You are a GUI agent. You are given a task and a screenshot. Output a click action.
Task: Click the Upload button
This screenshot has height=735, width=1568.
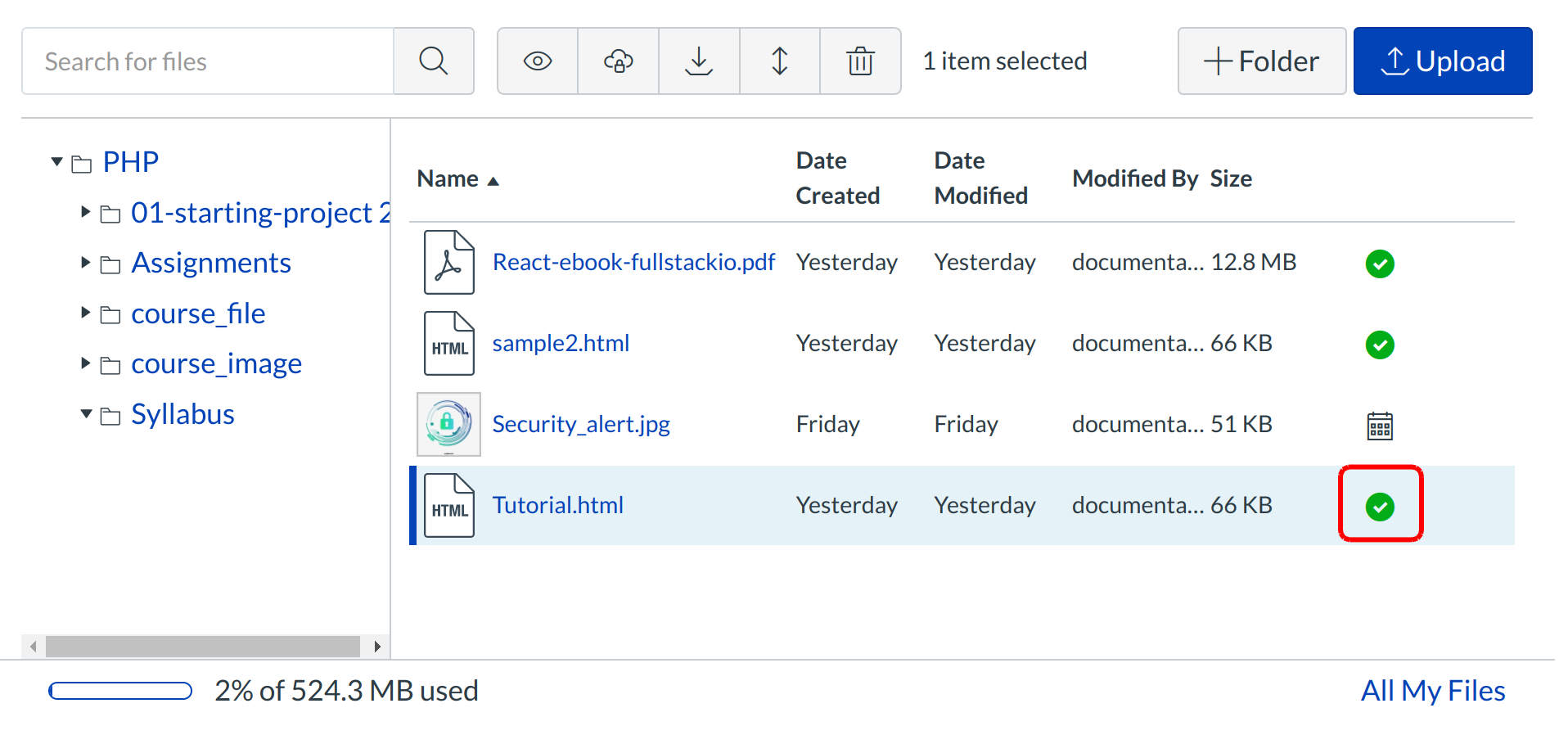click(x=1442, y=61)
